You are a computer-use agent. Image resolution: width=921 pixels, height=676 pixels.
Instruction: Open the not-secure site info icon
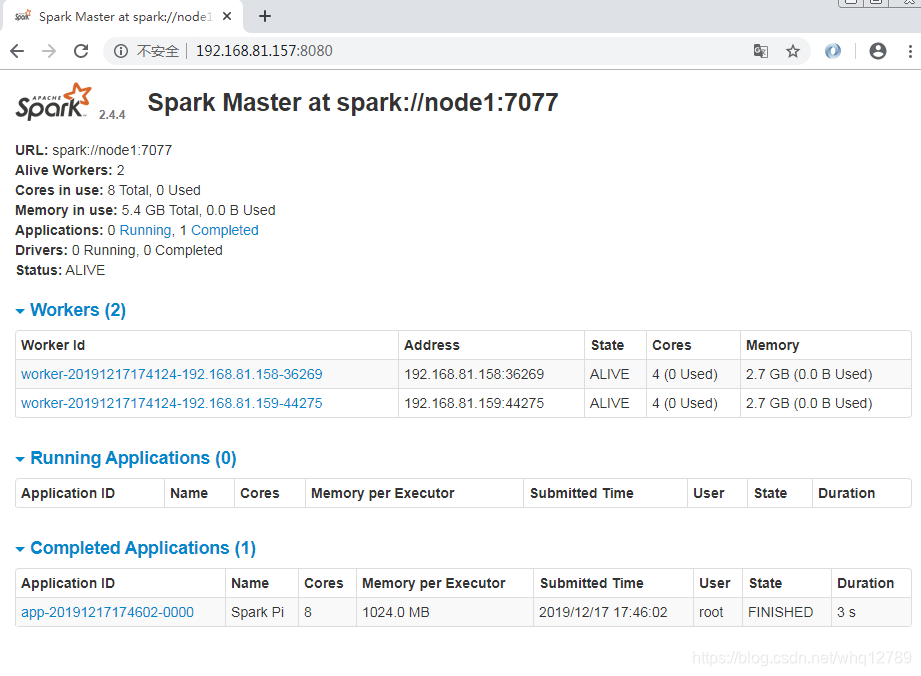coord(121,51)
